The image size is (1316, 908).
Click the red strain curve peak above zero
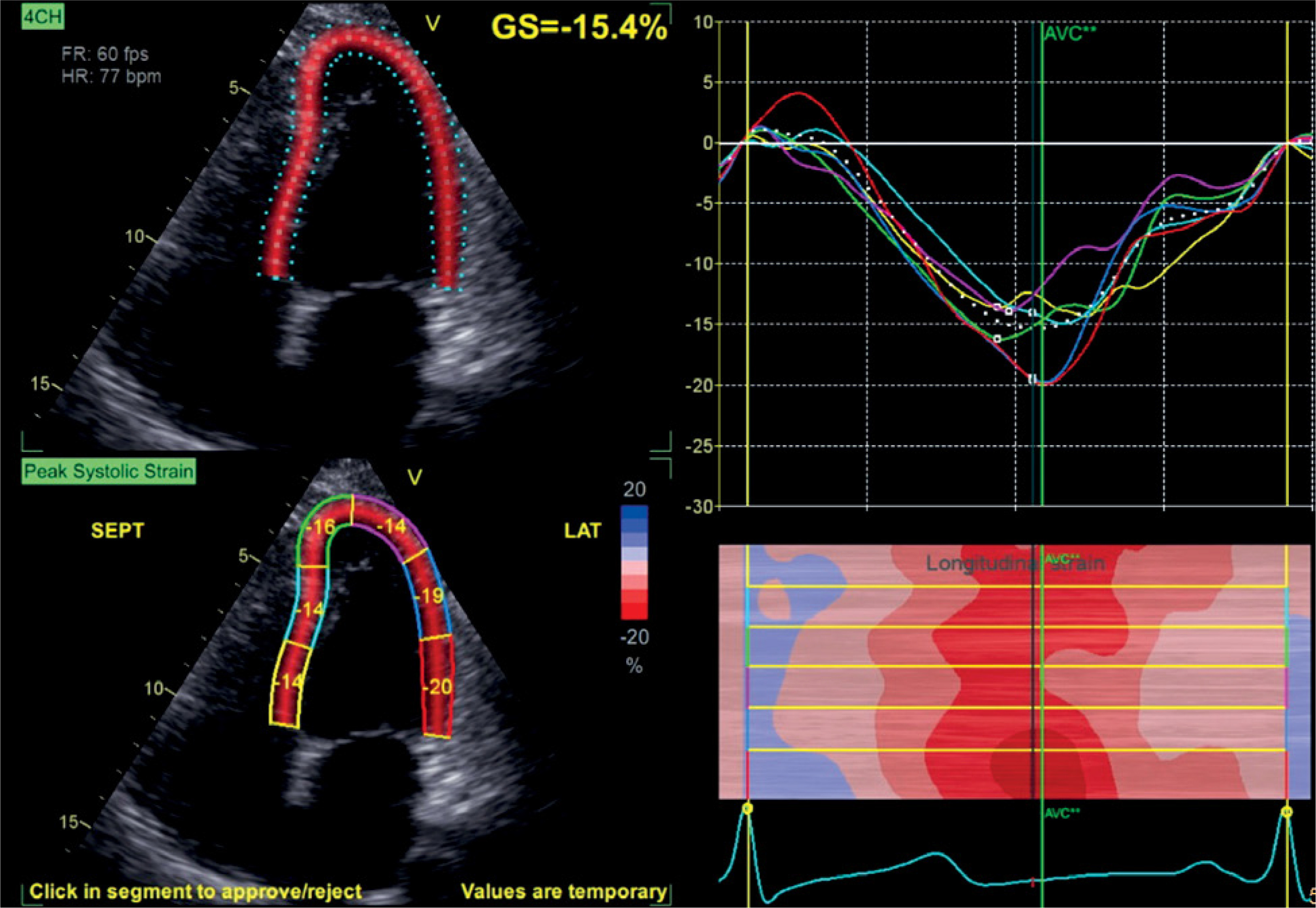coord(800,93)
